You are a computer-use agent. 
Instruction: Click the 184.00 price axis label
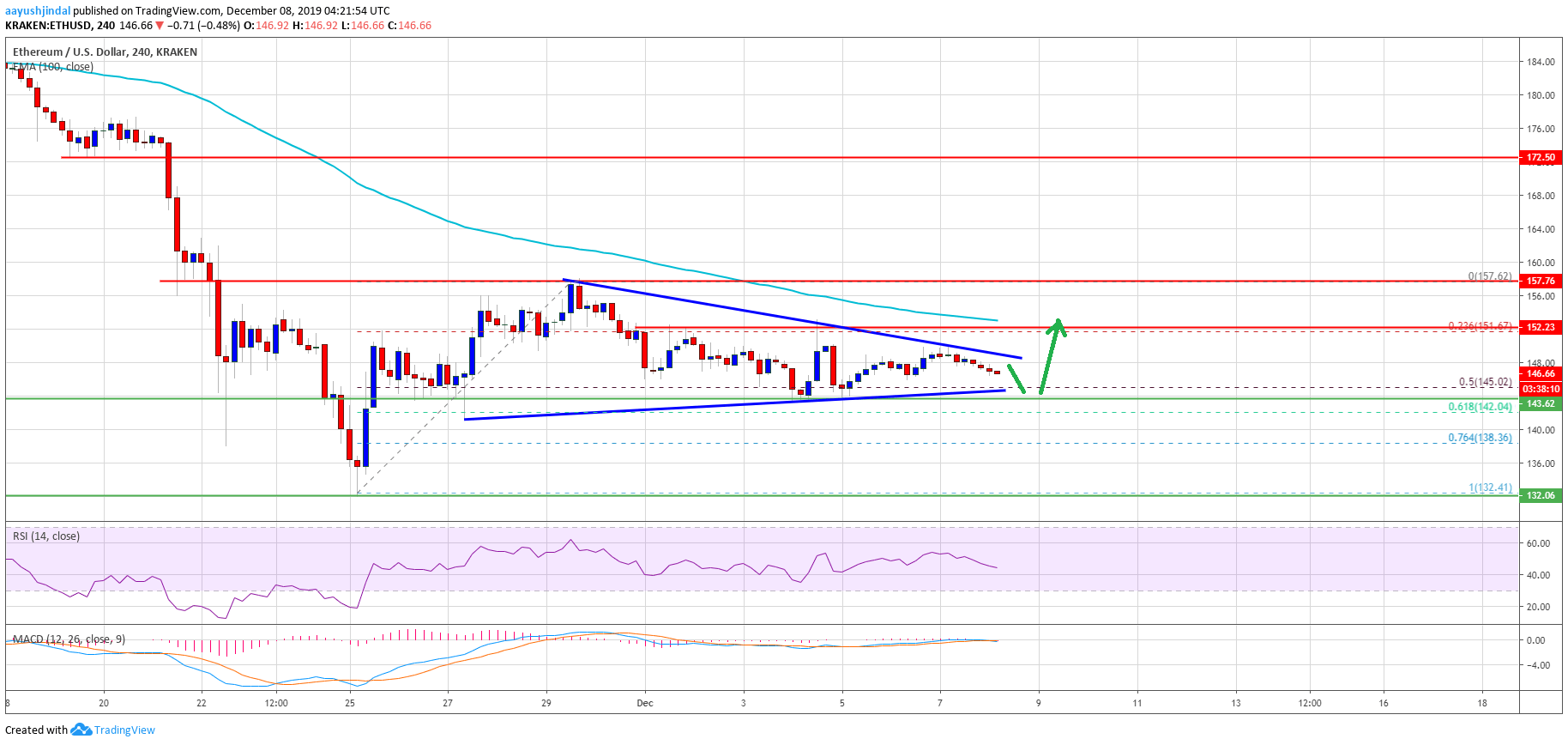point(1541,62)
